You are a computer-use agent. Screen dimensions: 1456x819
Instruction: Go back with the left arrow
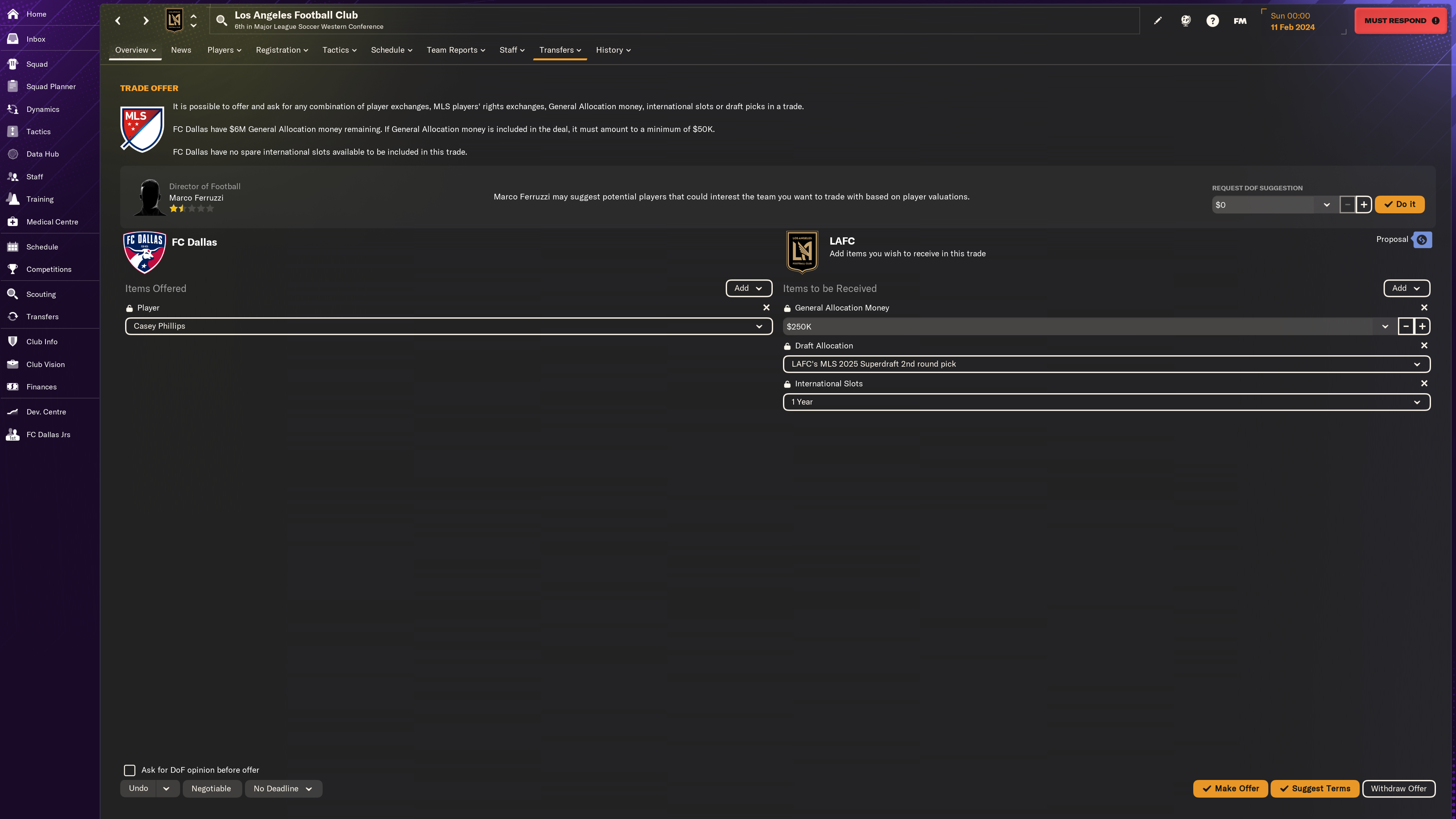118,21
